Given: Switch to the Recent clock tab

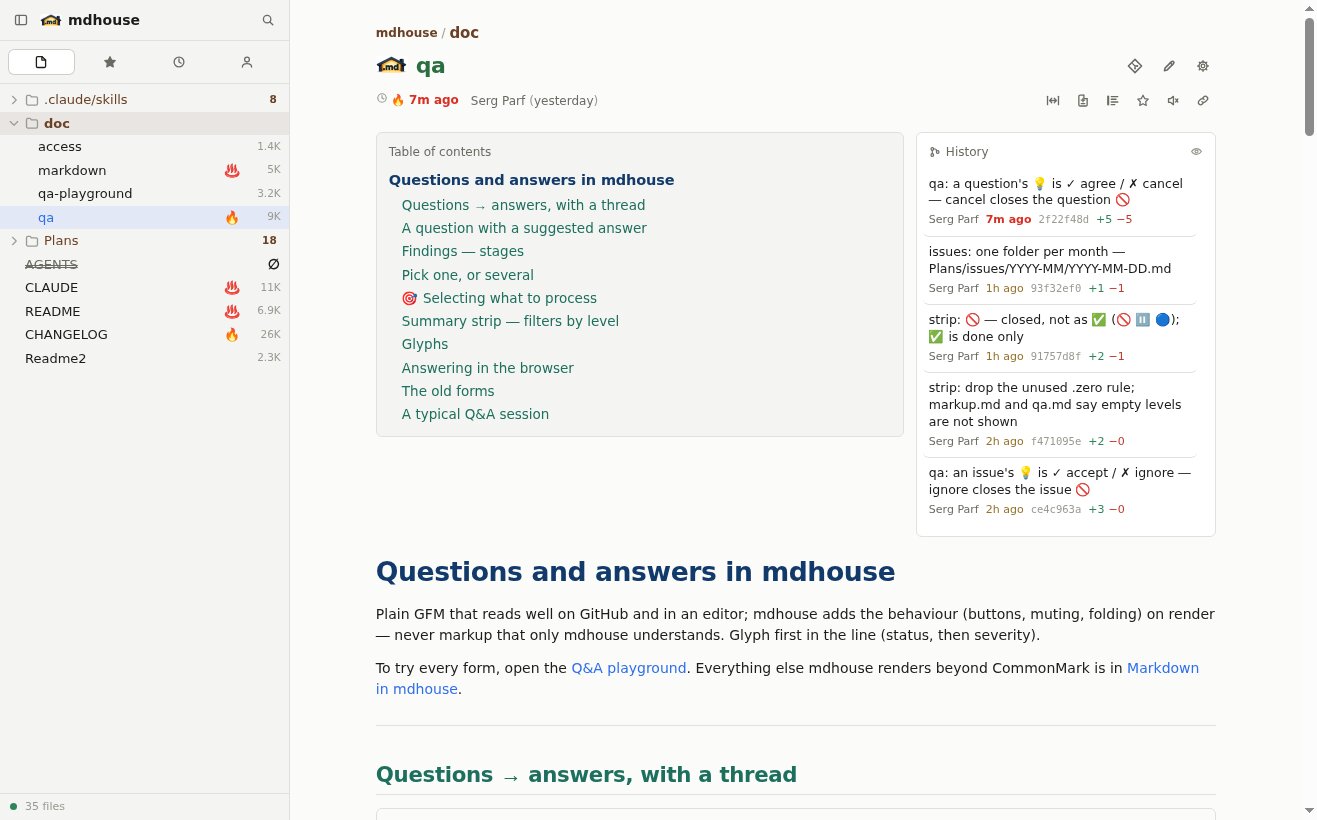Looking at the screenshot, I should 179,62.
